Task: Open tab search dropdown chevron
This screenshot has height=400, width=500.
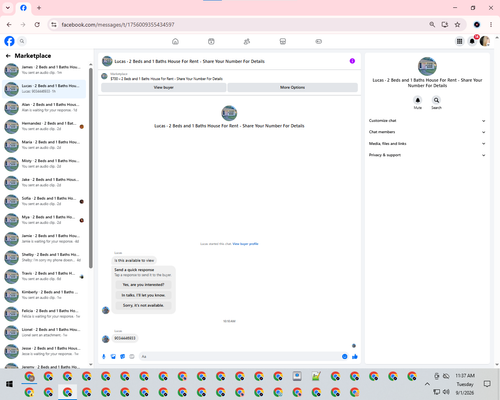Action: 8,8
